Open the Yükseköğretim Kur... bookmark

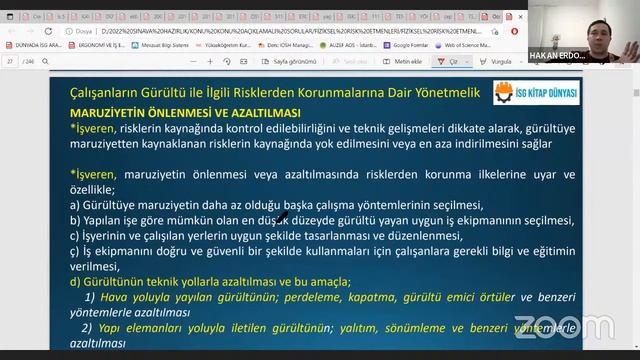point(223,45)
